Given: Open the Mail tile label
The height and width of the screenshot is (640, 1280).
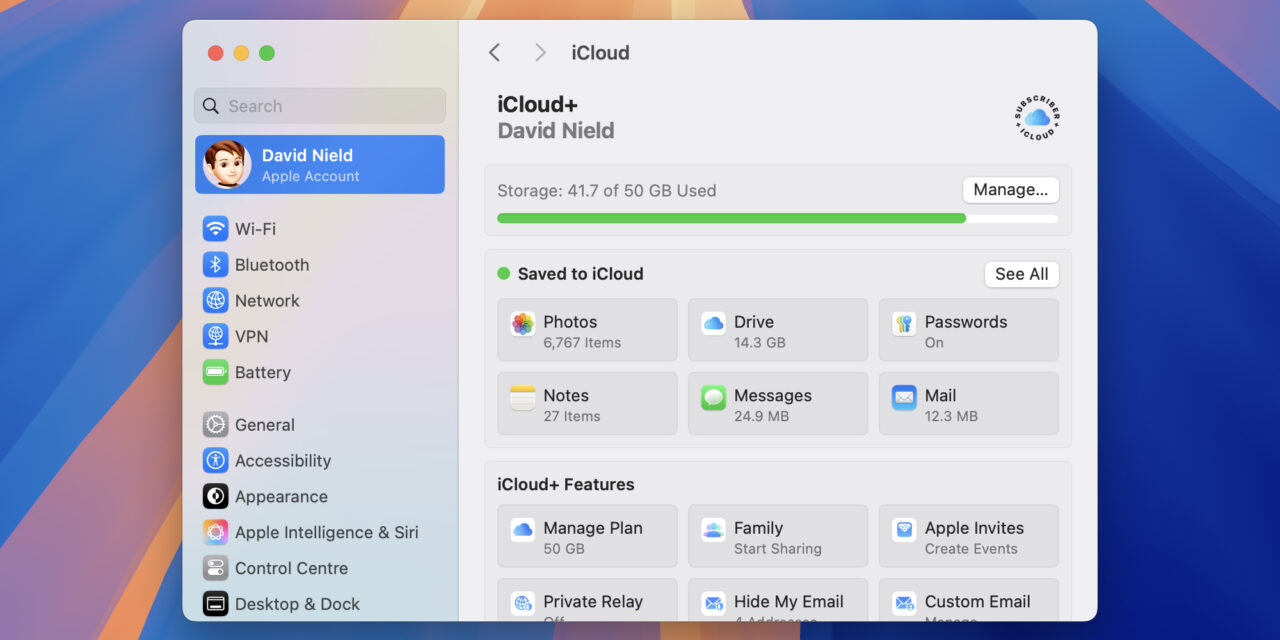Looking at the screenshot, I should [941, 396].
